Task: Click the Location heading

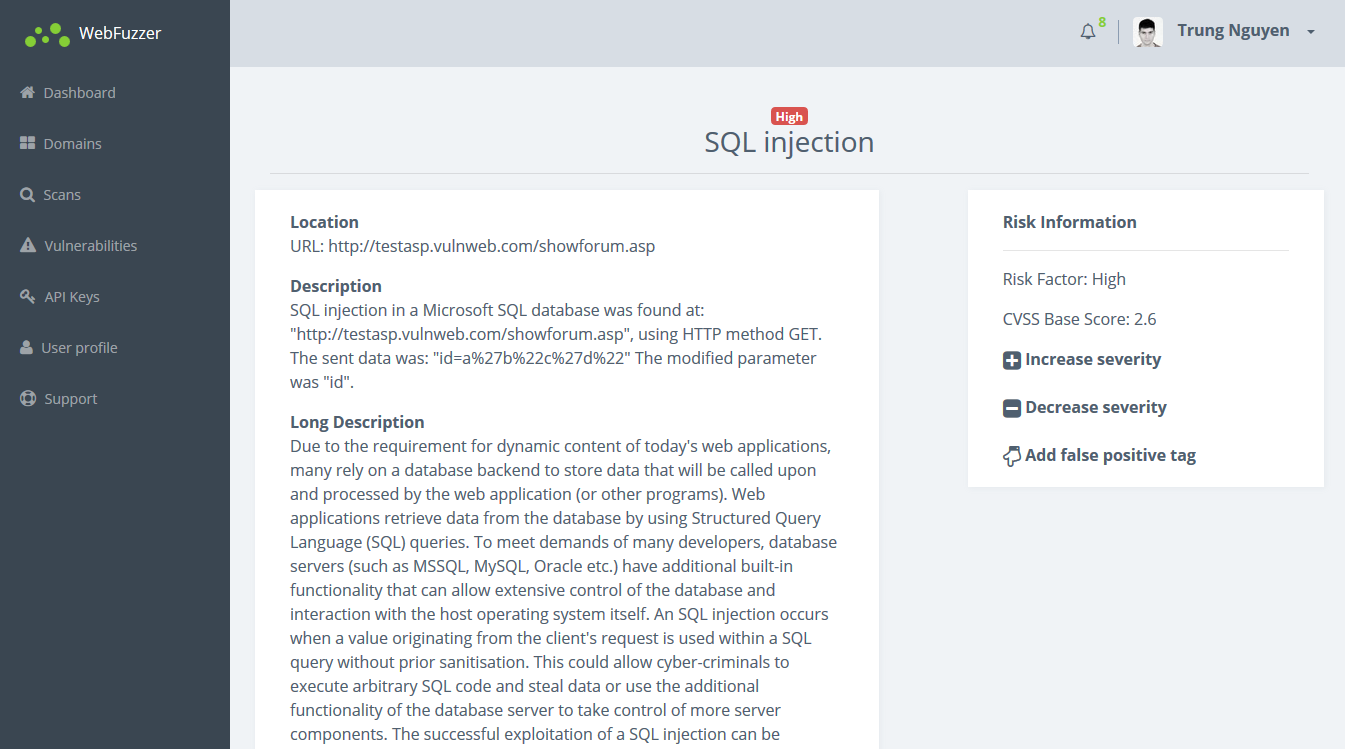Action: 324,222
